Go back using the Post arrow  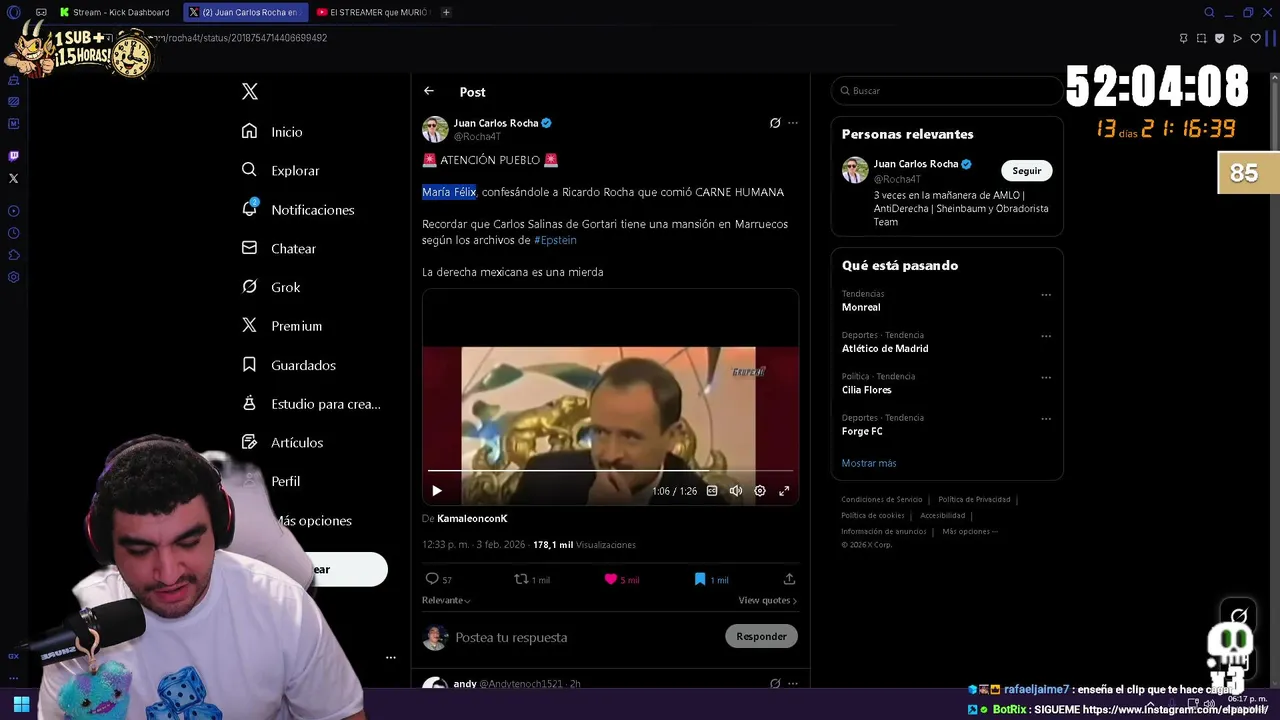pyautogui.click(x=429, y=91)
